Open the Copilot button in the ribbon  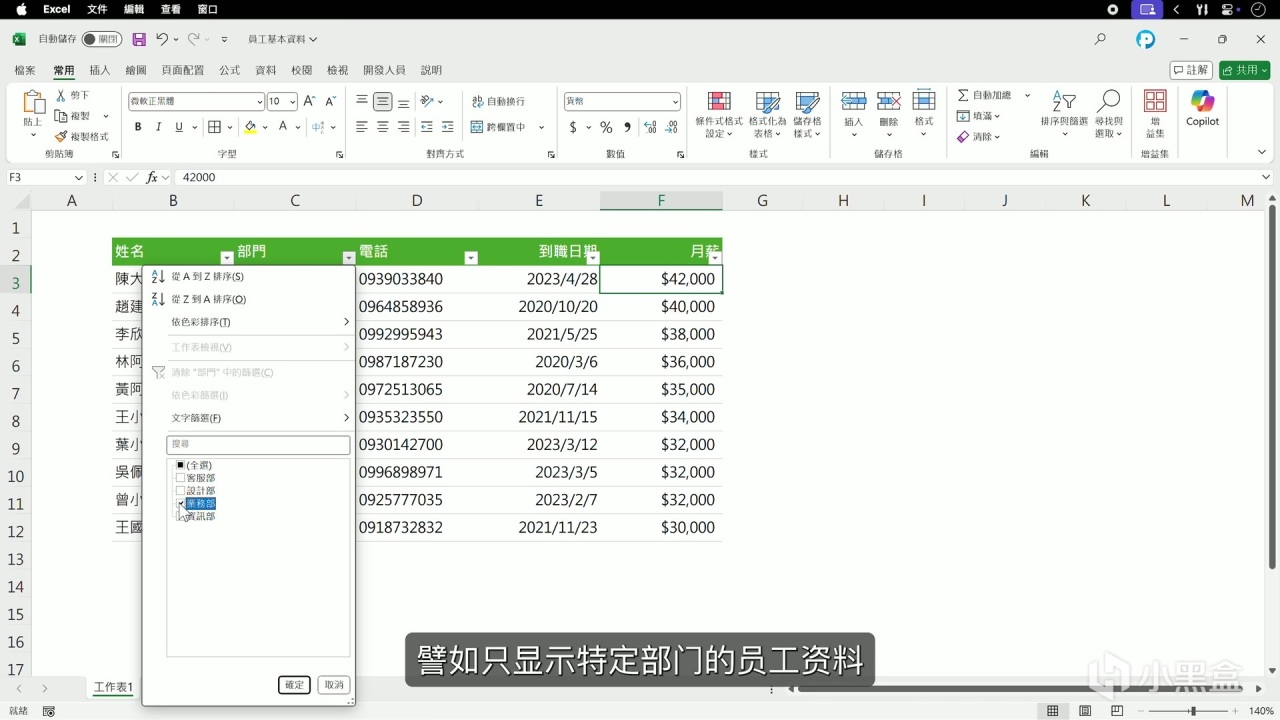click(x=1202, y=108)
